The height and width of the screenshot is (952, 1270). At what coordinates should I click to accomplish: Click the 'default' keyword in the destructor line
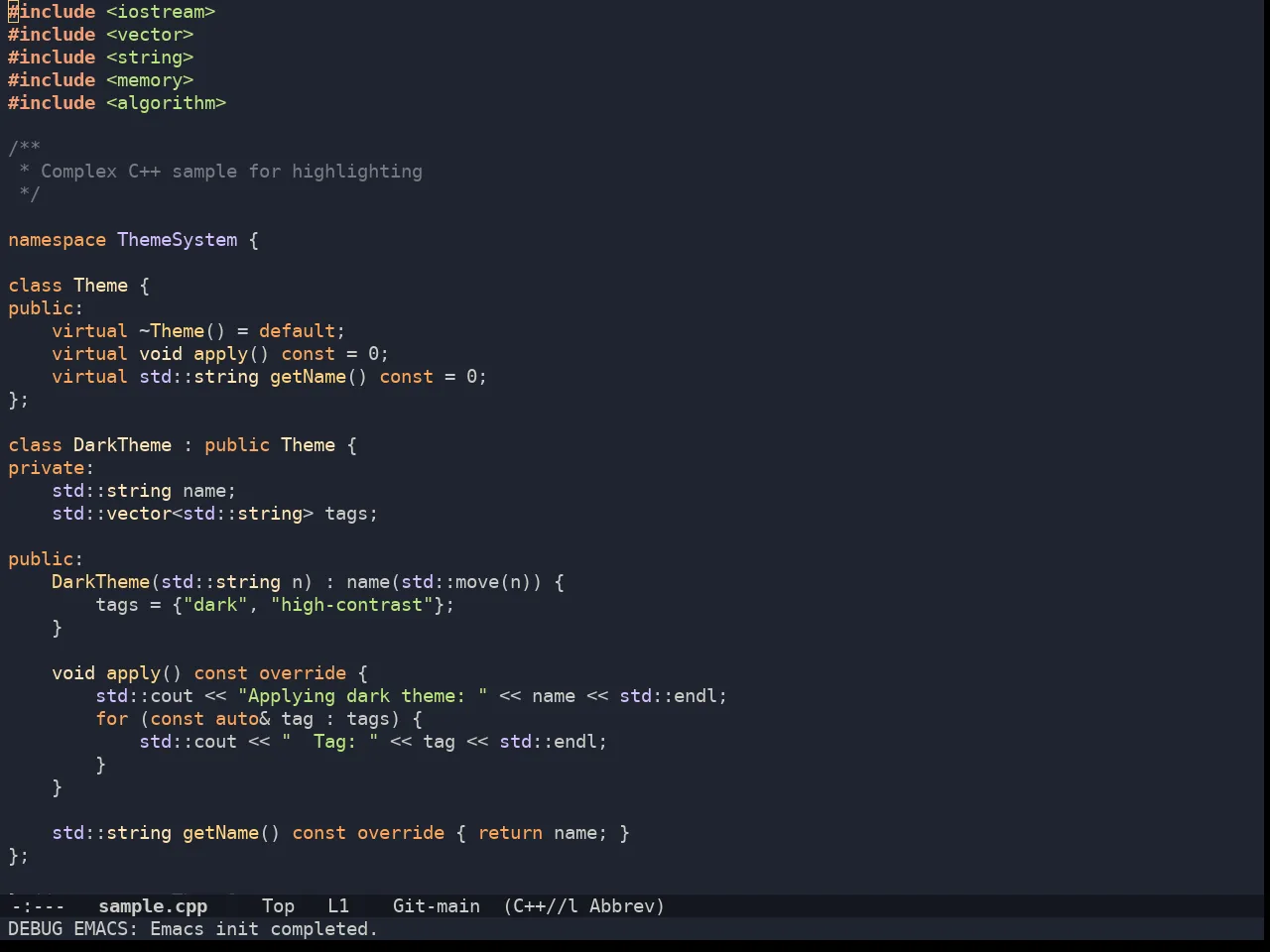click(298, 331)
